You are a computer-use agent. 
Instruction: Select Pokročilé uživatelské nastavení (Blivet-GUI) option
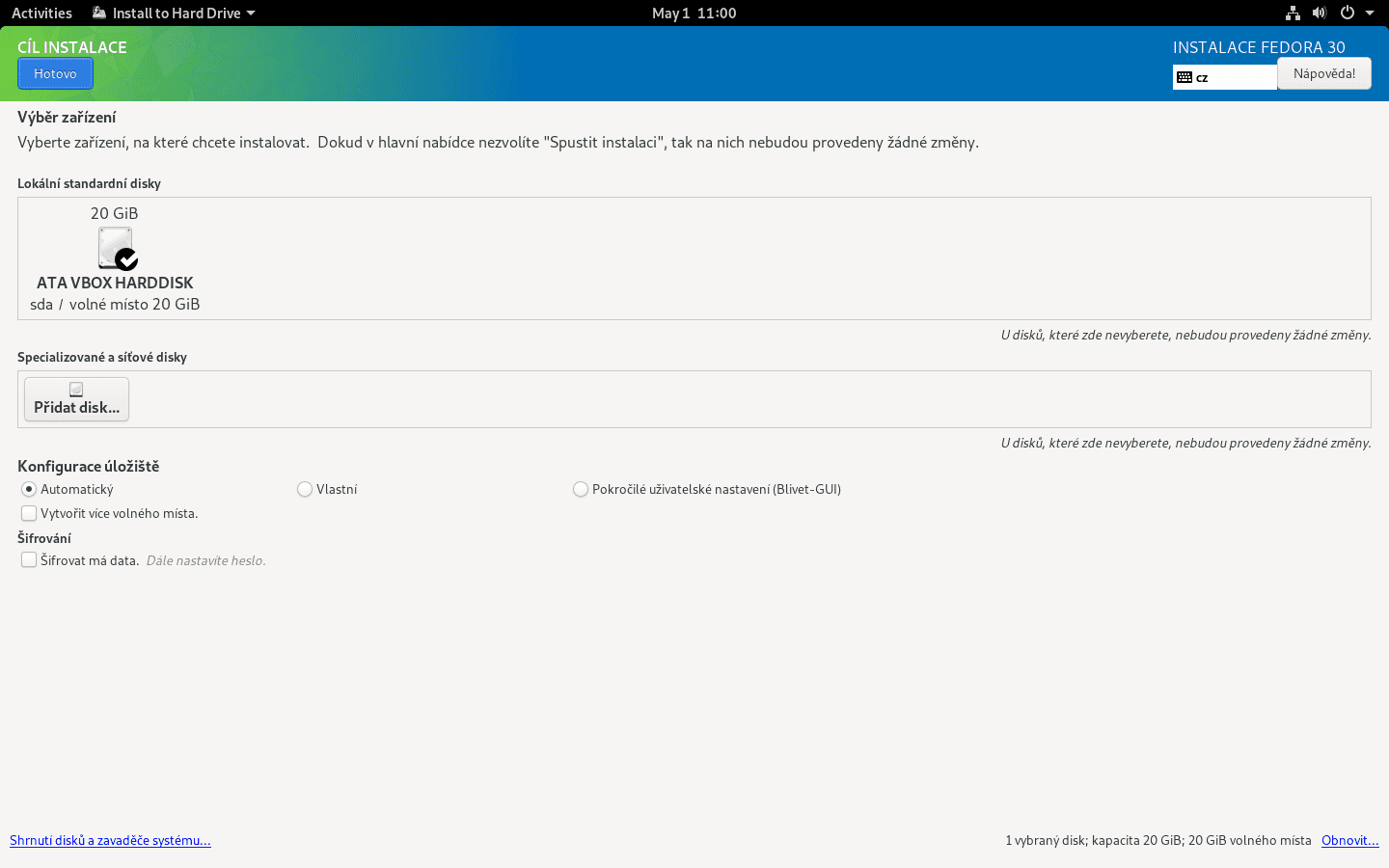[x=581, y=489]
